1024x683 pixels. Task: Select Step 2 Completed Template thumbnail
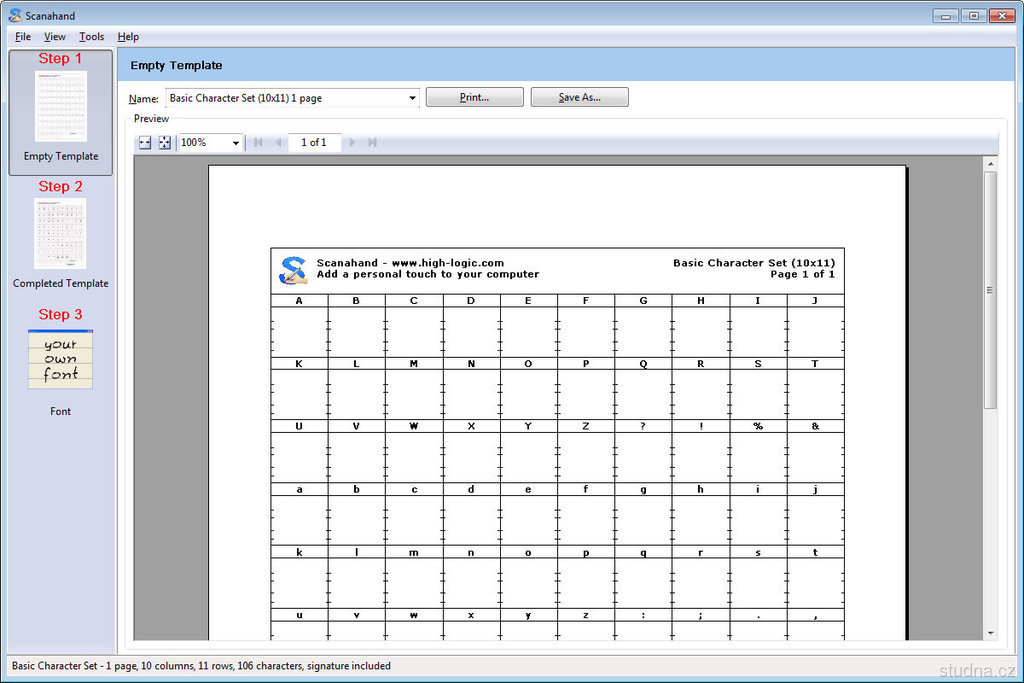tap(60, 234)
